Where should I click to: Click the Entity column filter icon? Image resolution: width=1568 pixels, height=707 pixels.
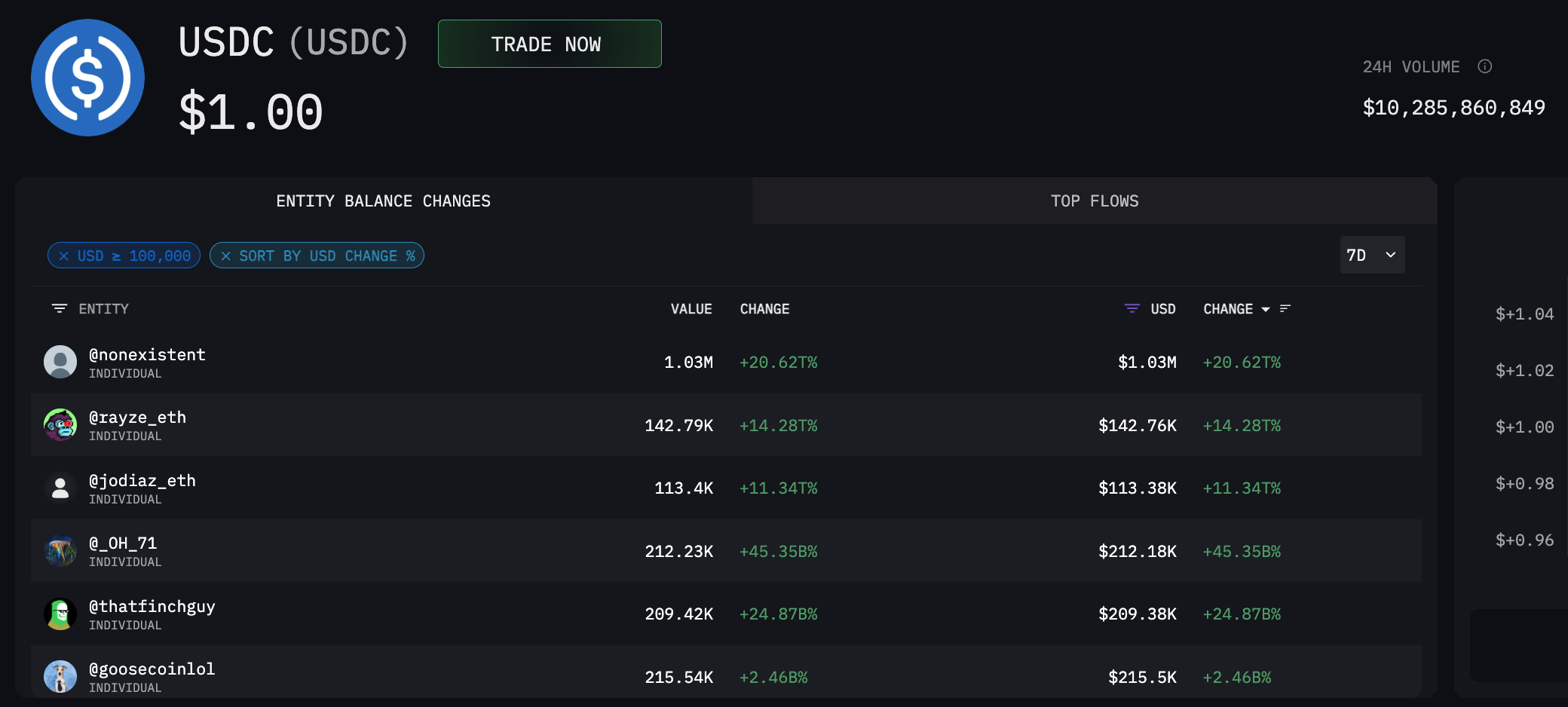[60, 308]
